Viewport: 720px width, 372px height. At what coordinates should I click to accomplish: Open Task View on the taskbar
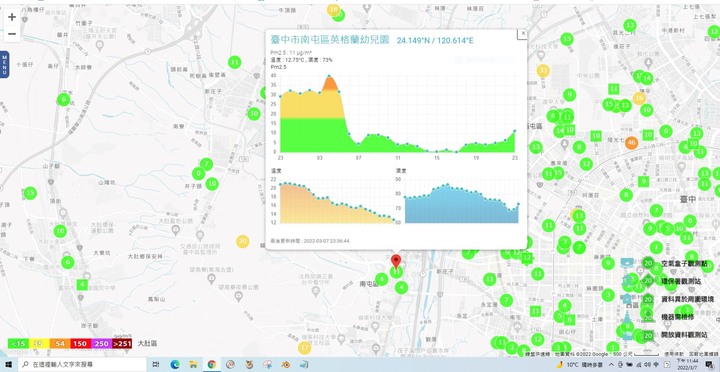[156, 365]
